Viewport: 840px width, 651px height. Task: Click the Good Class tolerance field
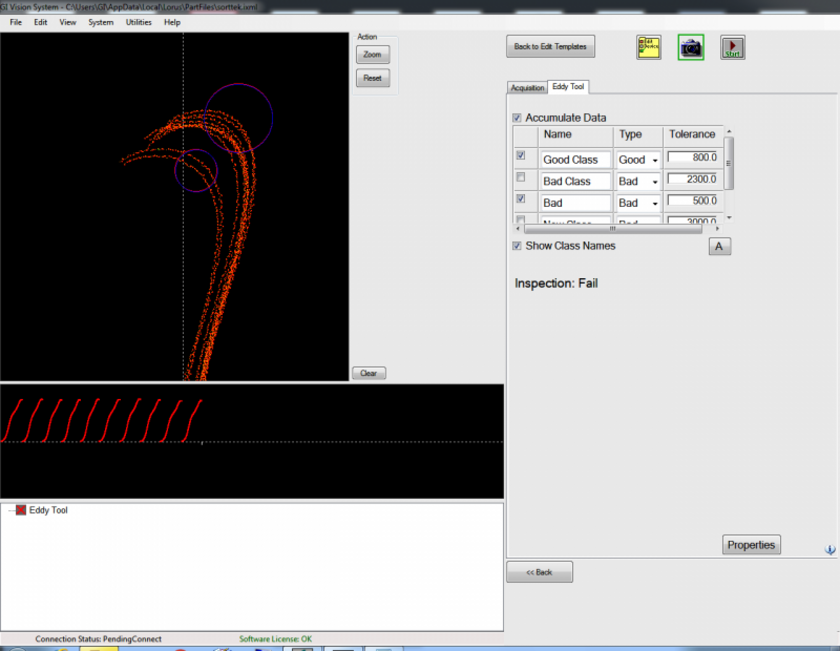[692, 158]
